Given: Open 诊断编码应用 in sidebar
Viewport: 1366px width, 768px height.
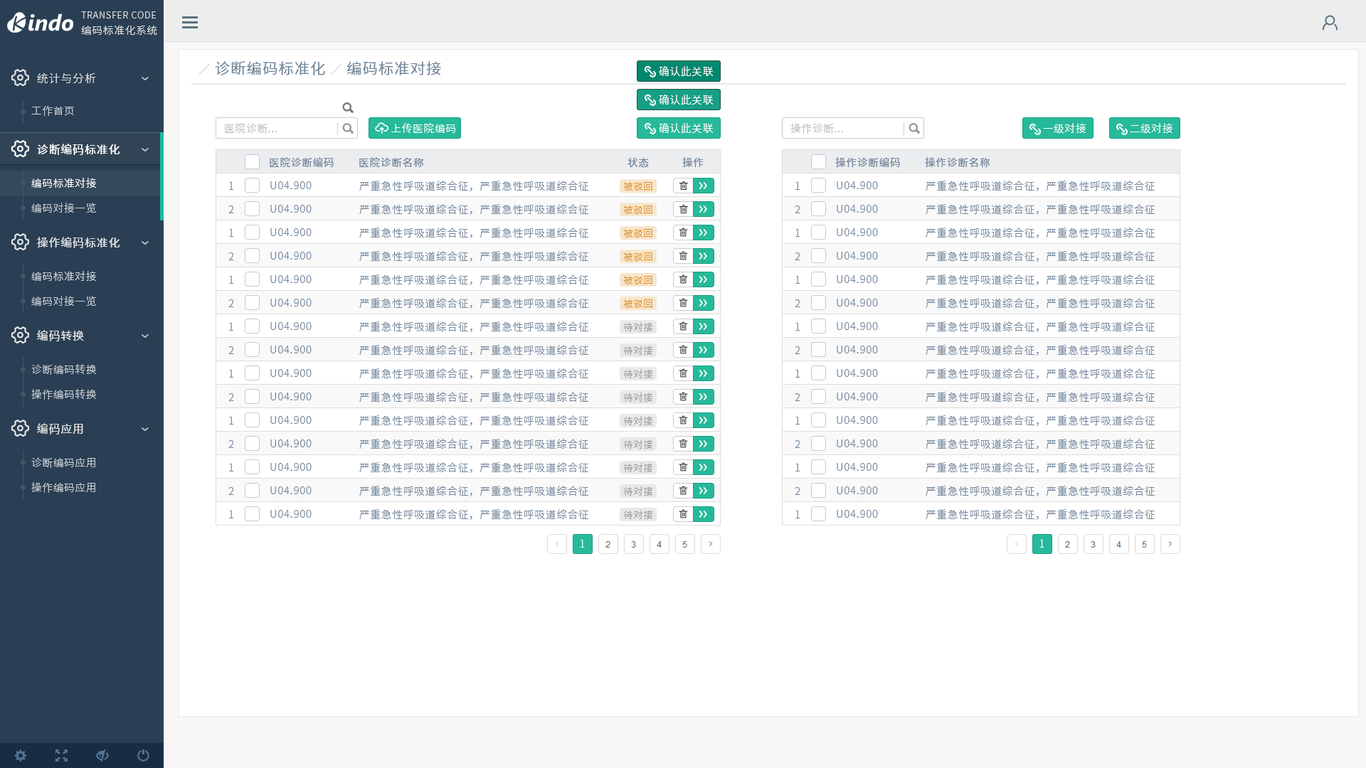Looking at the screenshot, I should pos(64,462).
